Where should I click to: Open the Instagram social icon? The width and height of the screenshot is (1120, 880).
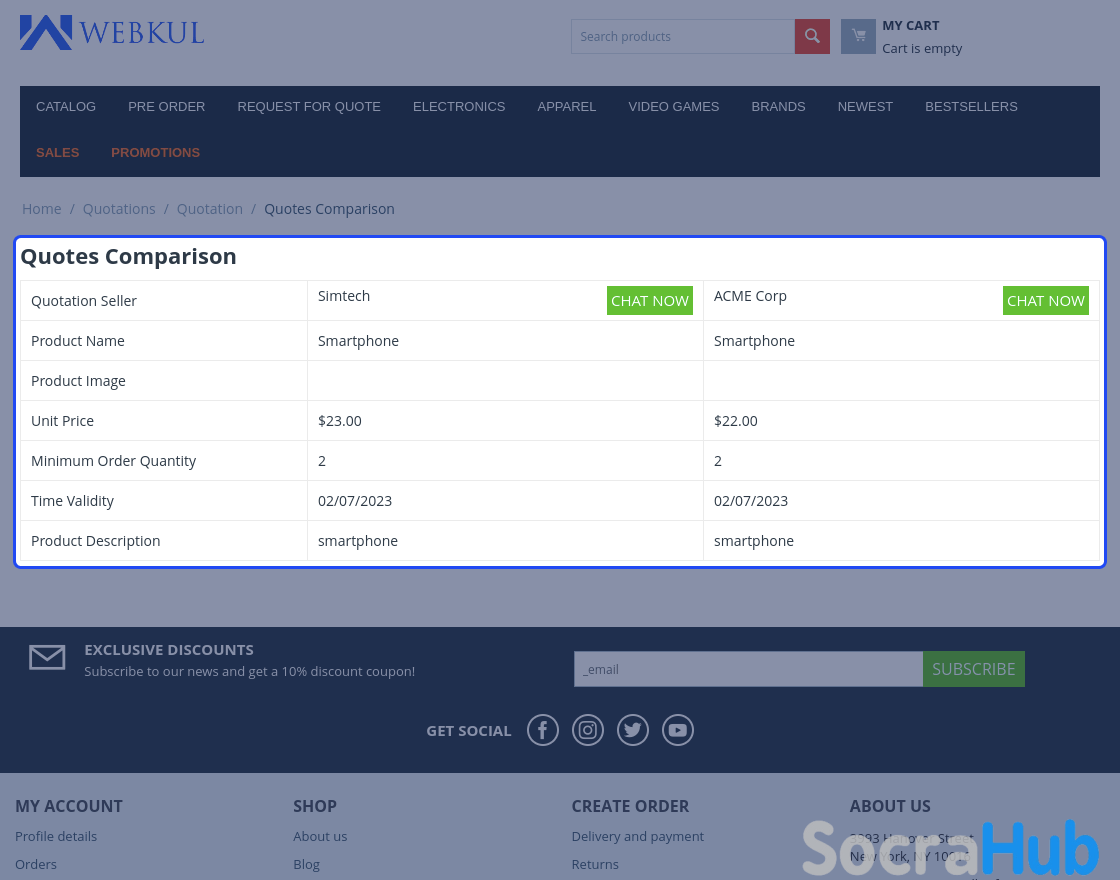(x=588, y=730)
